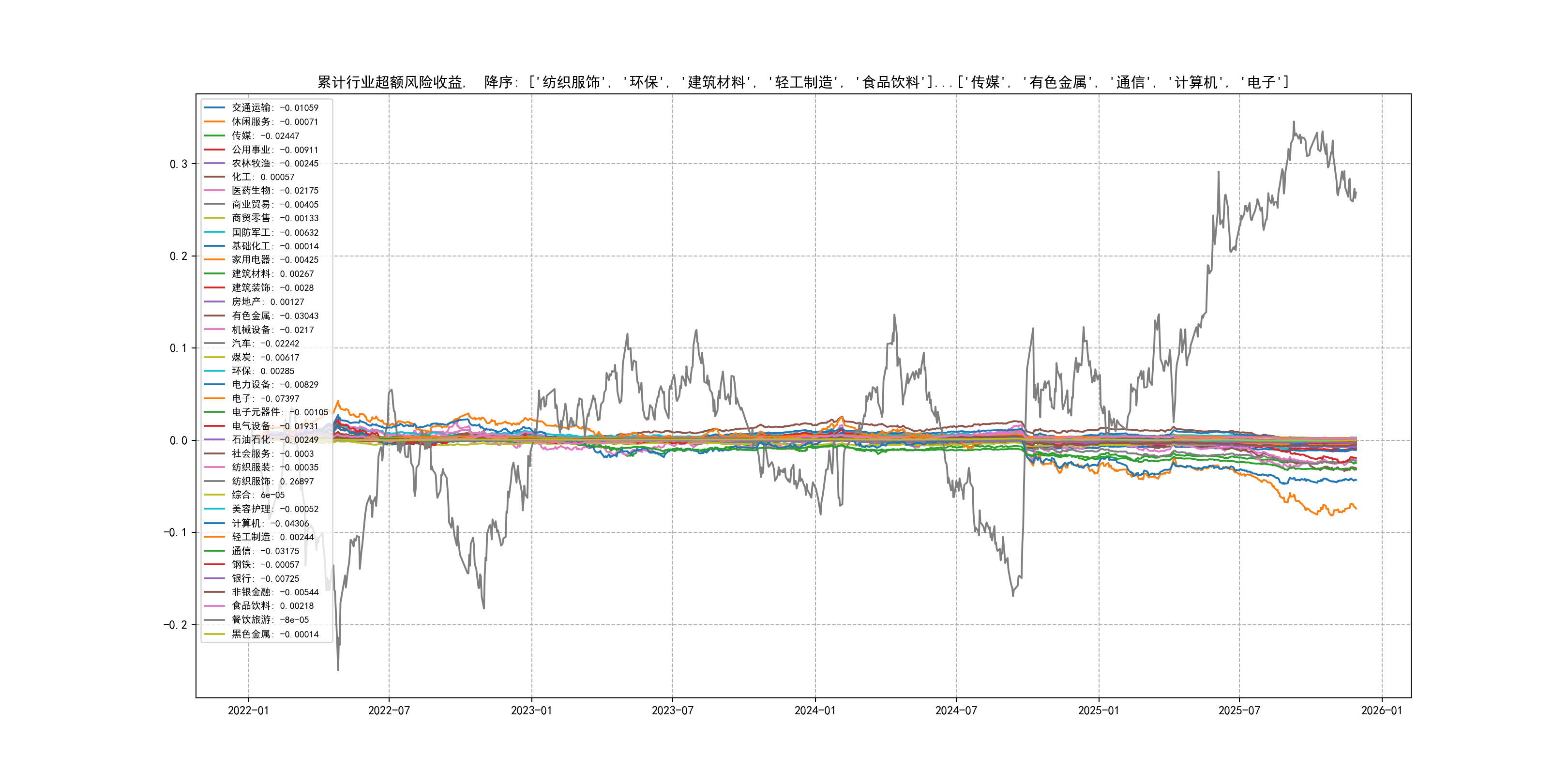Screen dimensions: 1568x784
Task: Click the 0.0 y-axis tick label
Action: point(178,441)
